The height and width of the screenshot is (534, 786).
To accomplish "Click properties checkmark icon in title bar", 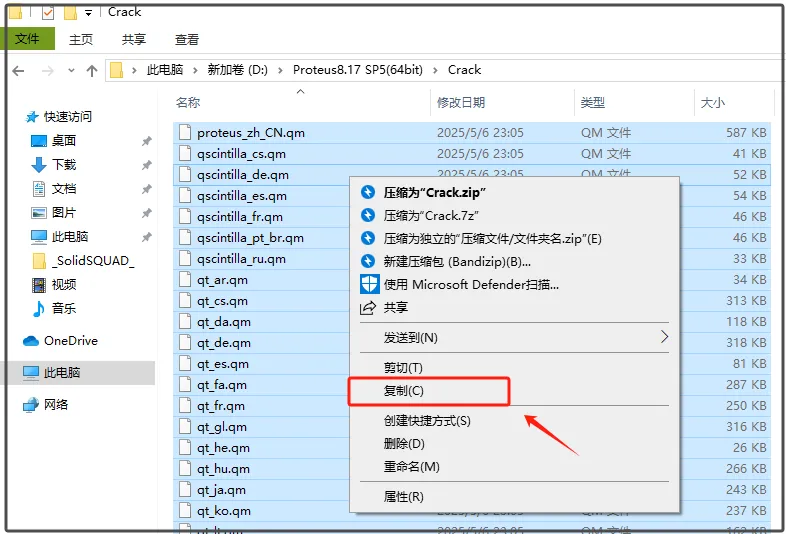I will coord(48,13).
